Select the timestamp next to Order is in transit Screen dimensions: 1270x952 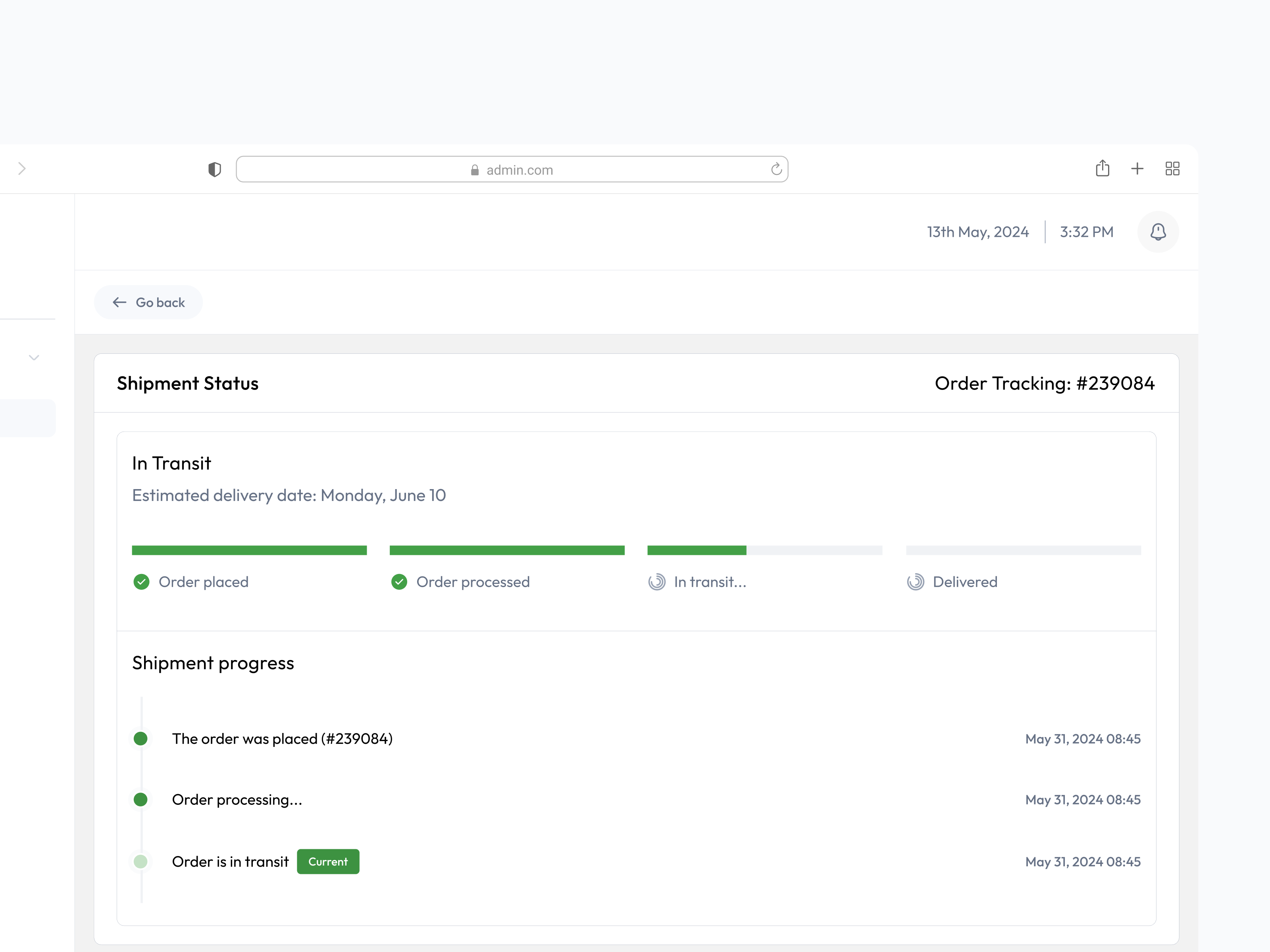(1083, 861)
